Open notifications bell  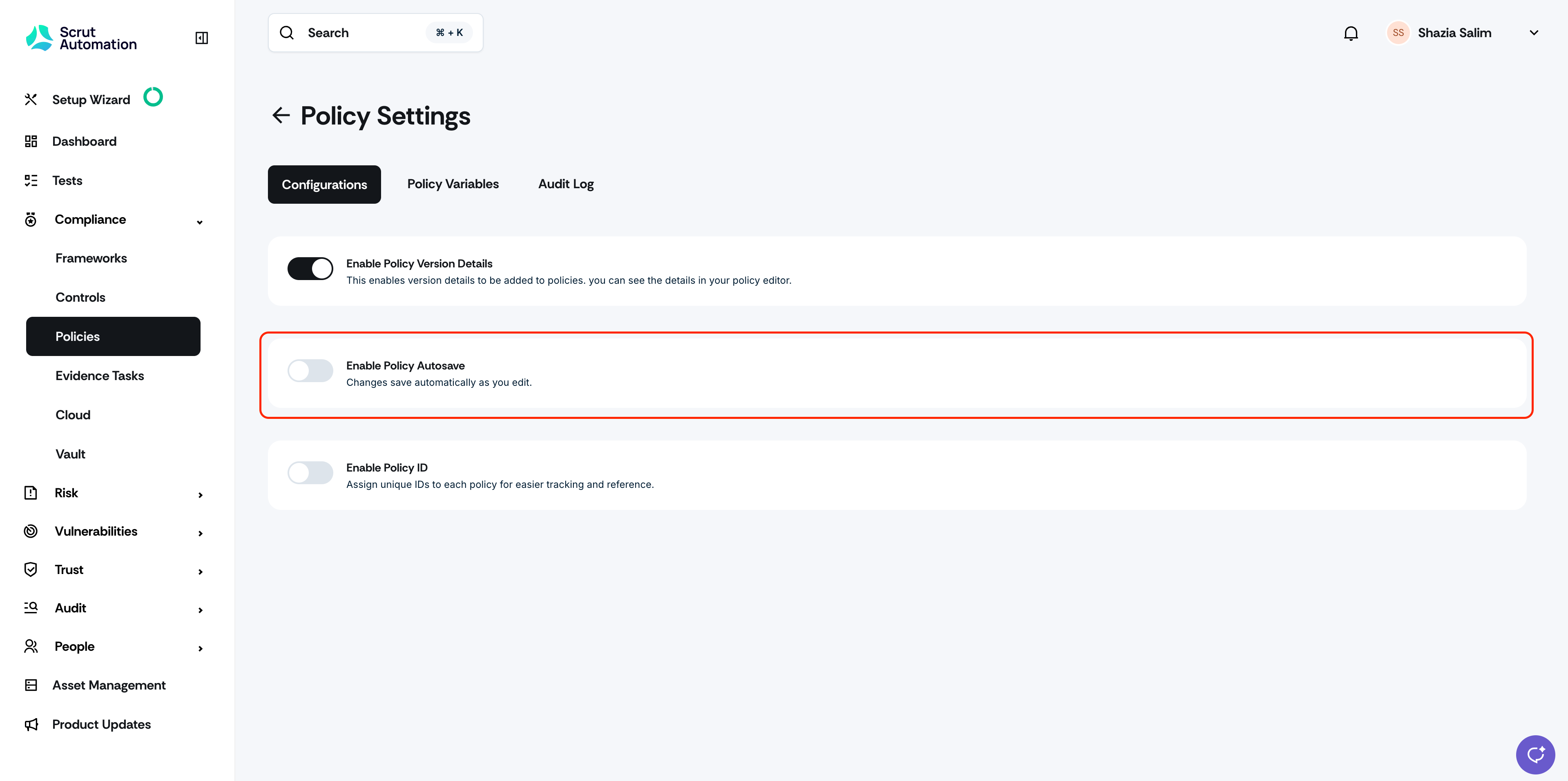[1351, 33]
